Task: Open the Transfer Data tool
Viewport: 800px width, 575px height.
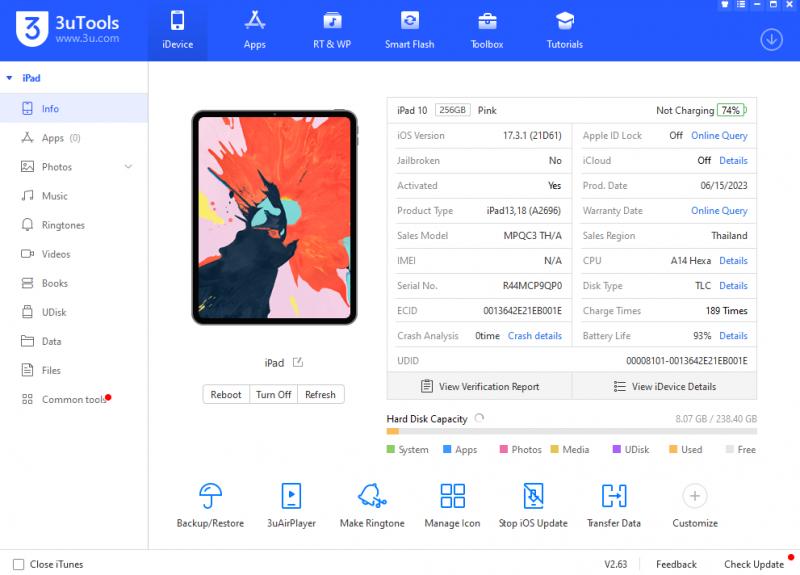Action: 613,495
